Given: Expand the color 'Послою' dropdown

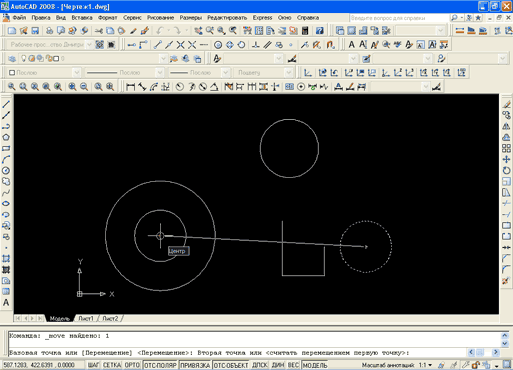Looking at the screenshot, I should click(x=77, y=72).
